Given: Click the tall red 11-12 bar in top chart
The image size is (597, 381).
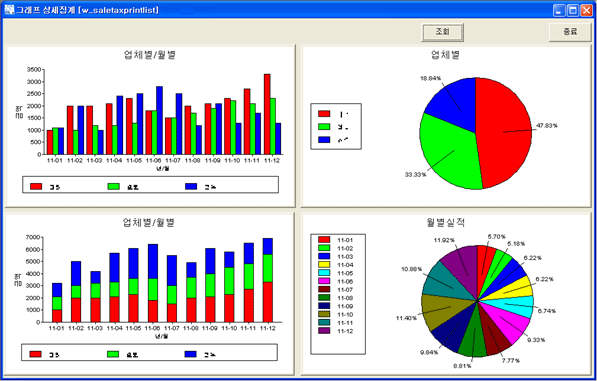Looking at the screenshot, I should [x=267, y=114].
